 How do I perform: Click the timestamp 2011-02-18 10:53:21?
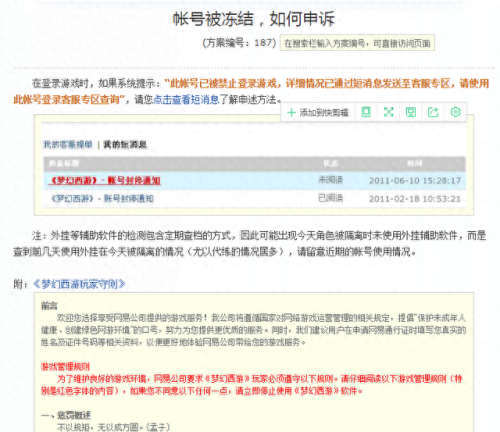tap(415, 199)
